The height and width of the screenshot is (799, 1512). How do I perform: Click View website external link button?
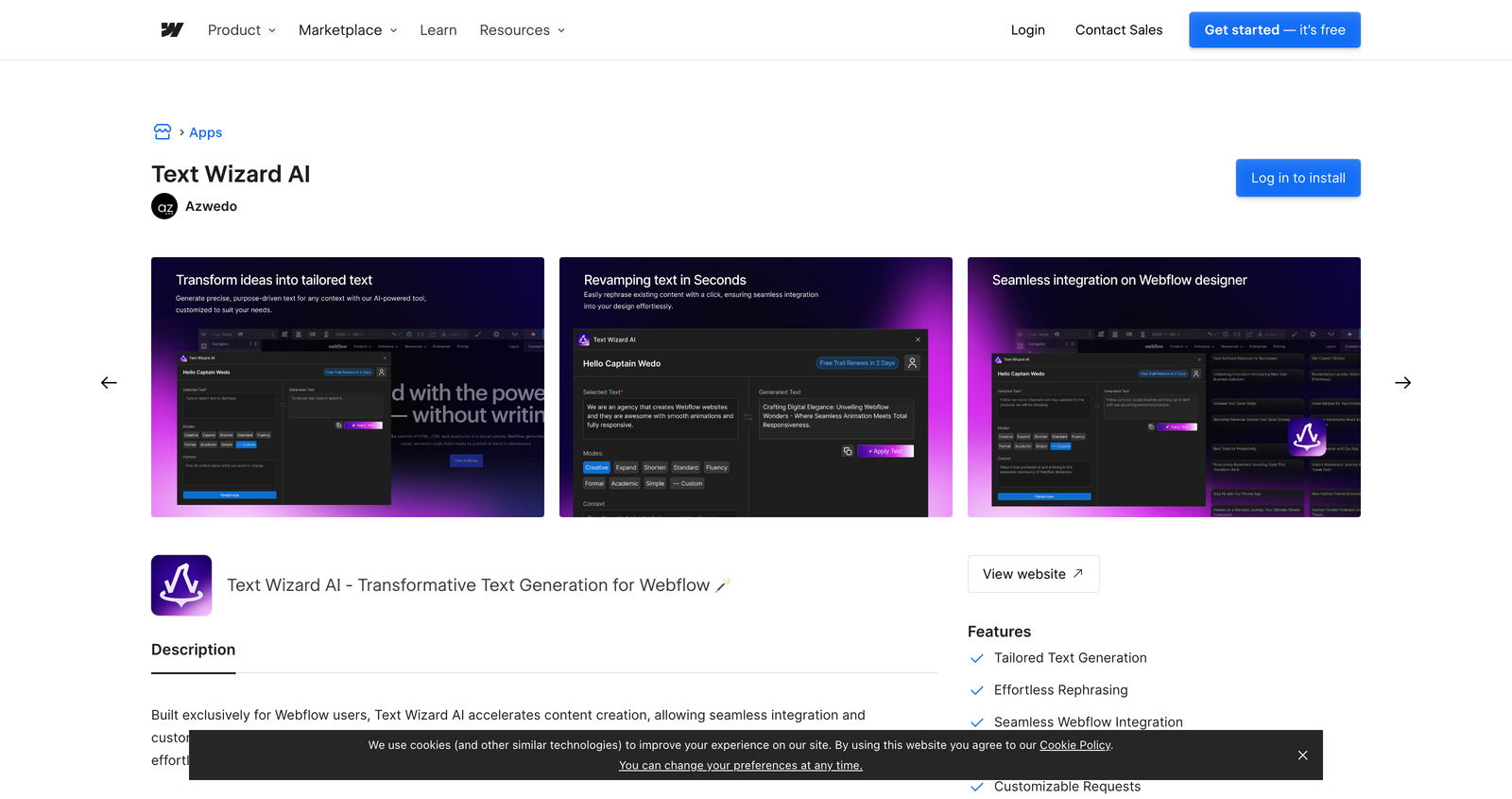click(x=1033, y=574)
